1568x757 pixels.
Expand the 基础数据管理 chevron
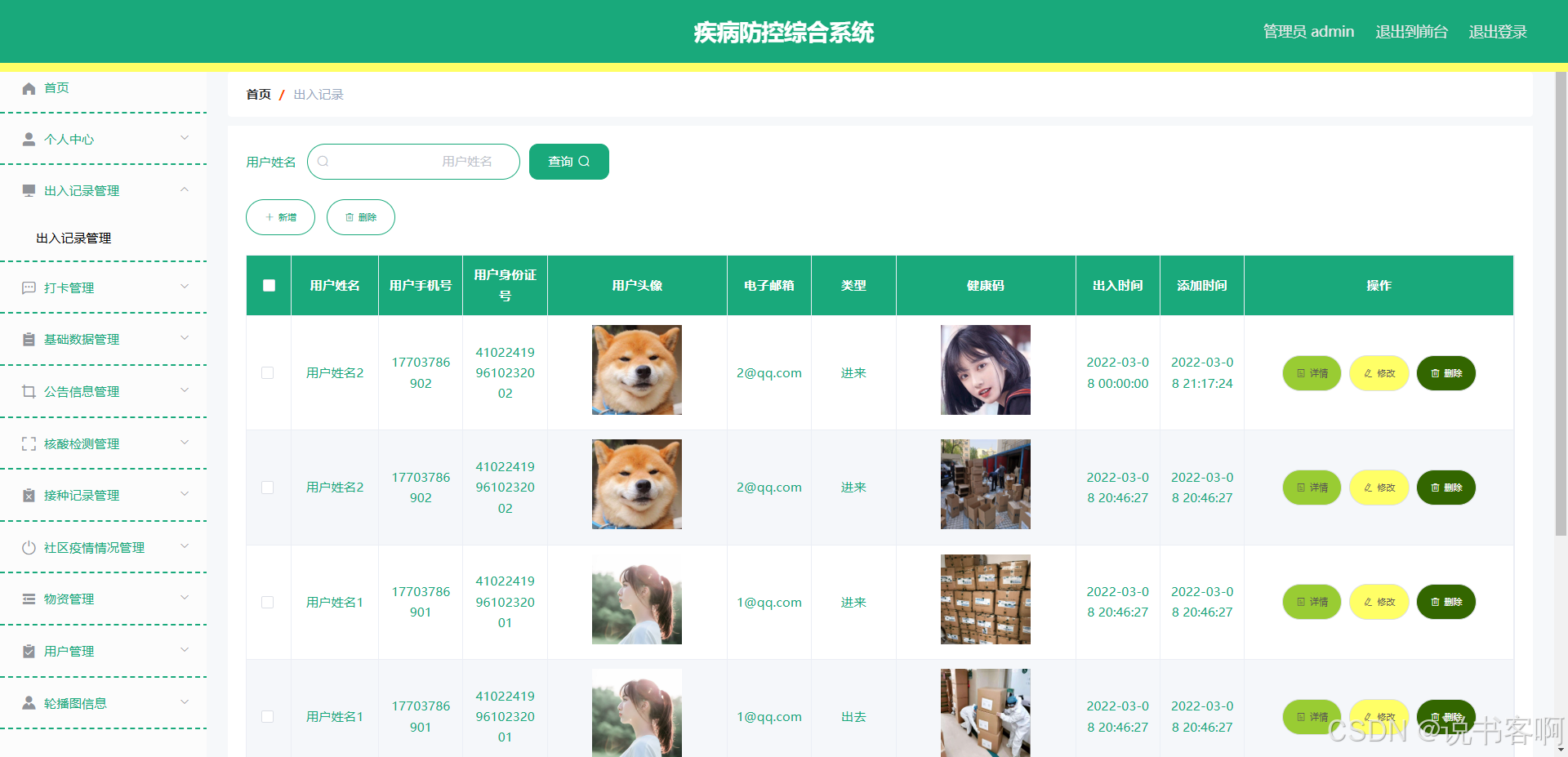185,337
